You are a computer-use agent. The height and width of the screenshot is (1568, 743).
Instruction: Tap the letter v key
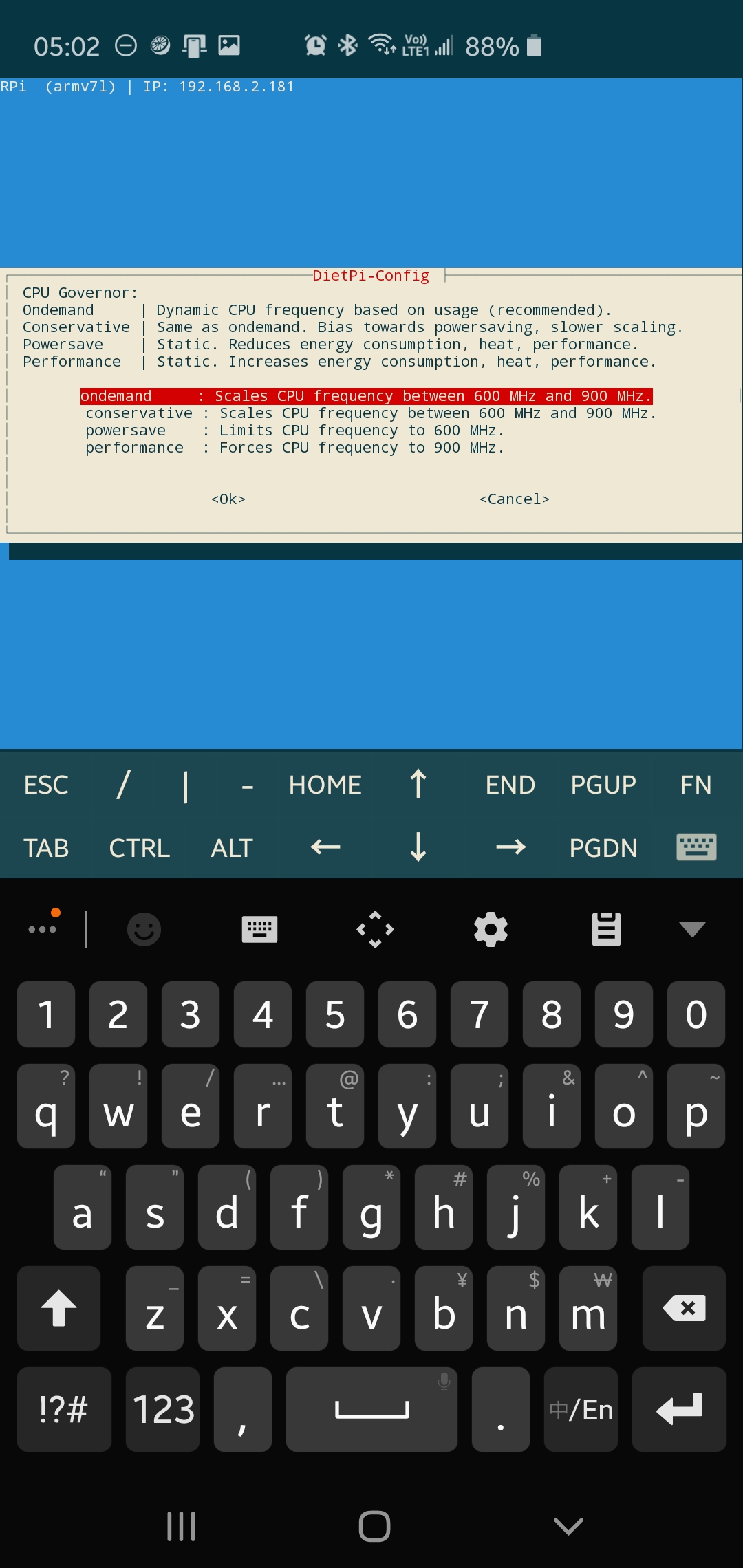tap(371, 1308)
